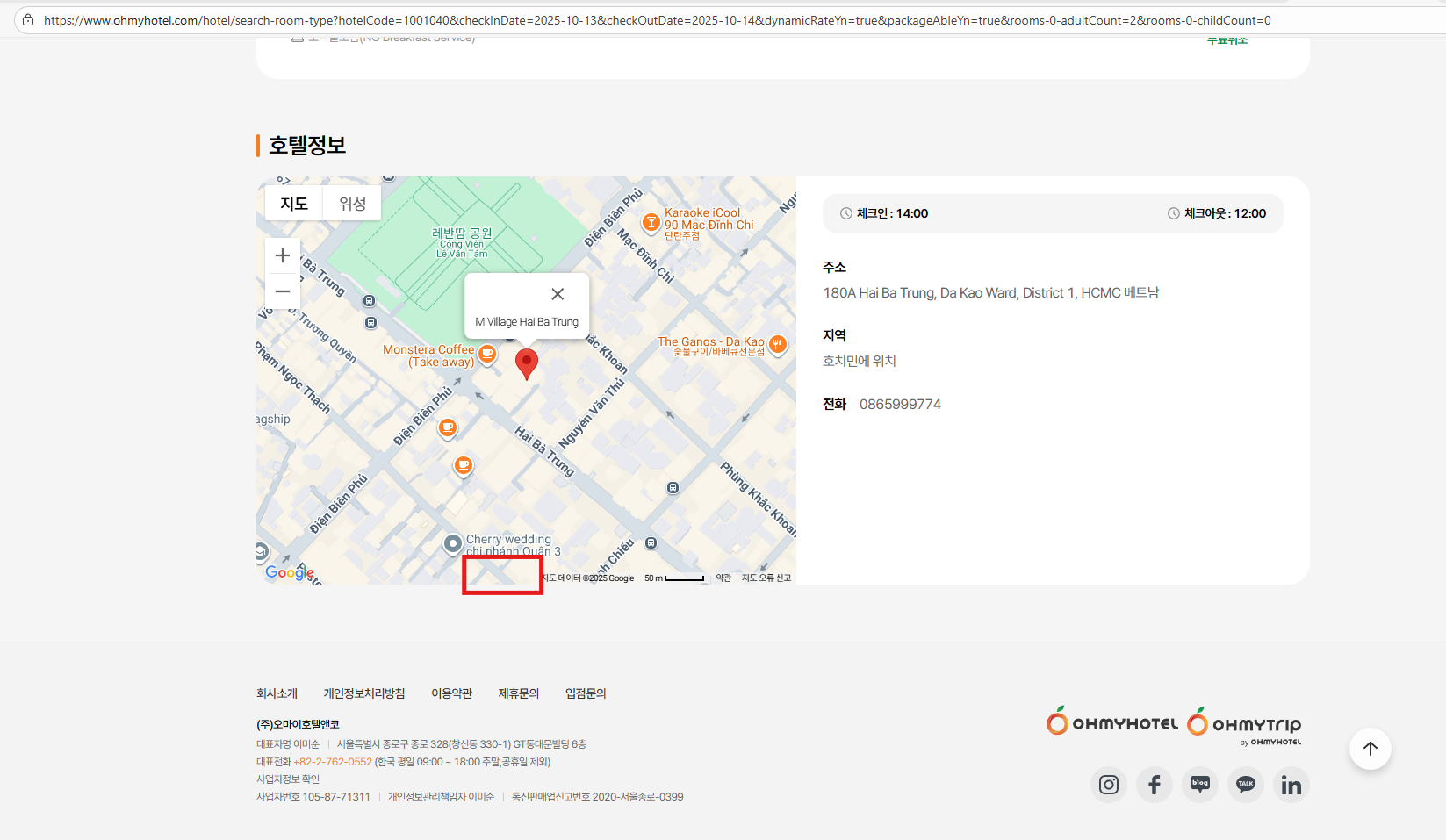Click Karaoke iCool map marker
The image size is (1446, 840).
(651, 222)
